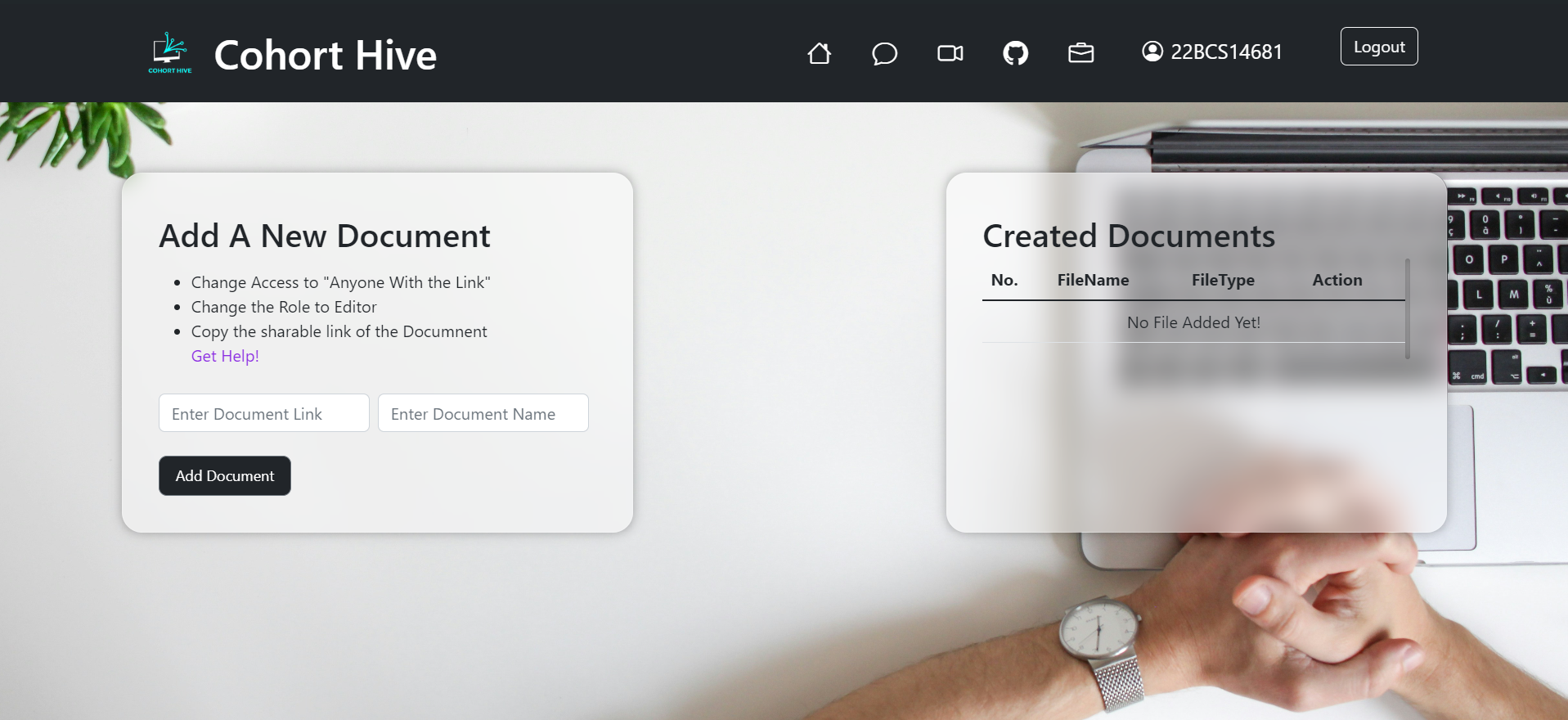The width and height of the screenshot is (1568, 720).
Task: Open the chat bubble icon
Action: tap(884, 53)
